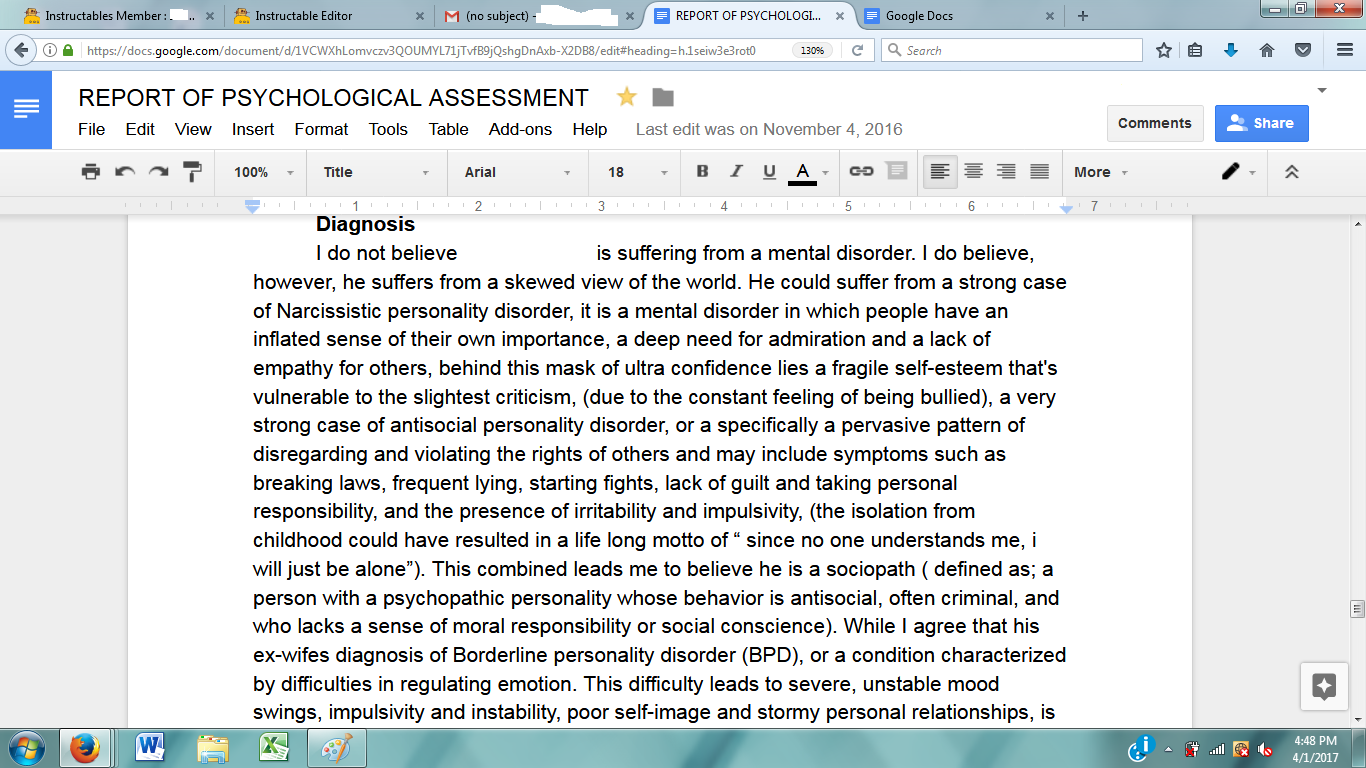Toggle underline formatting

pyautogui.click(x=769, y=171)
